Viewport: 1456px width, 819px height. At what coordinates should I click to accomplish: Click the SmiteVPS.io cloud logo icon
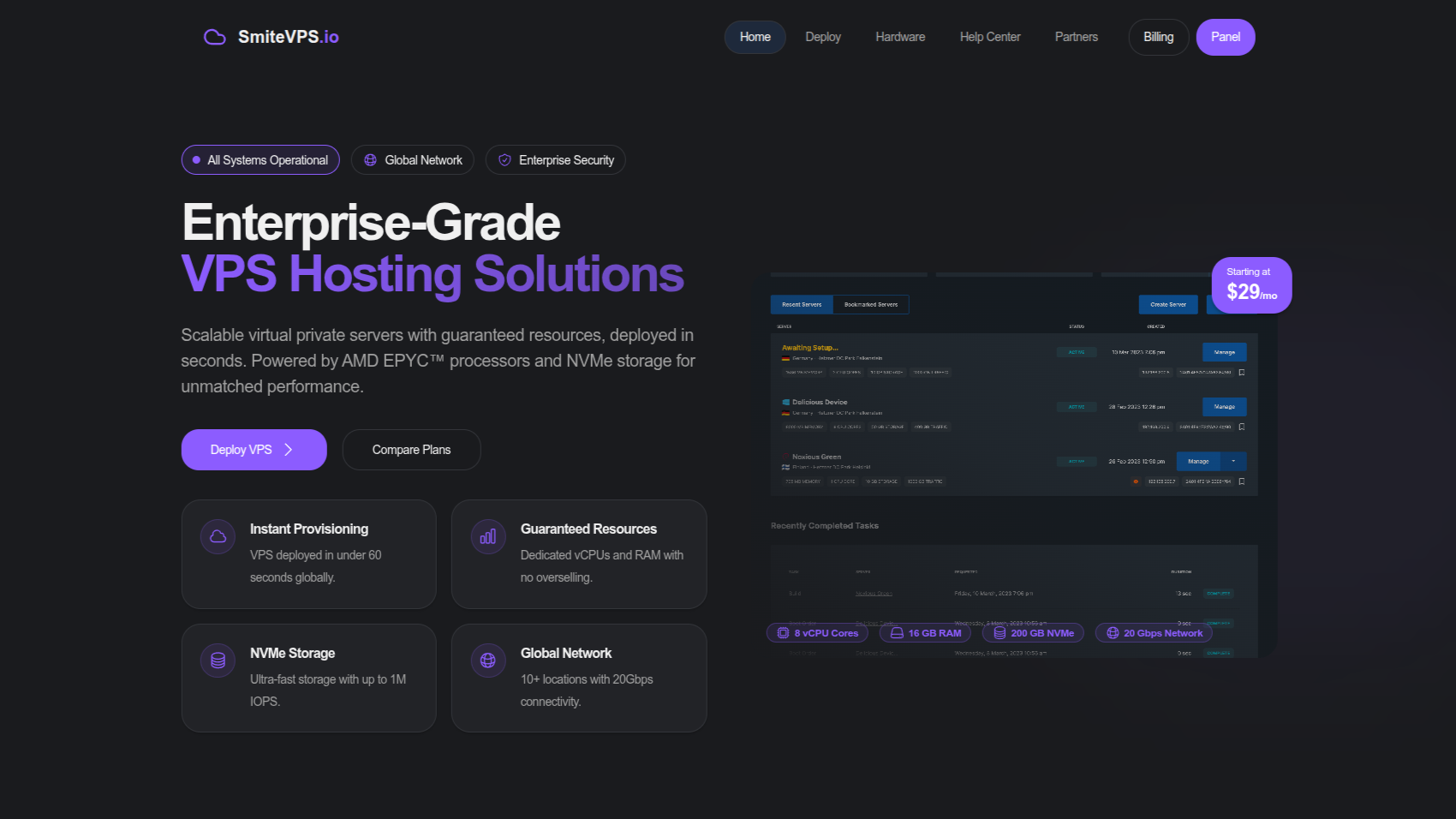[214, 37]
